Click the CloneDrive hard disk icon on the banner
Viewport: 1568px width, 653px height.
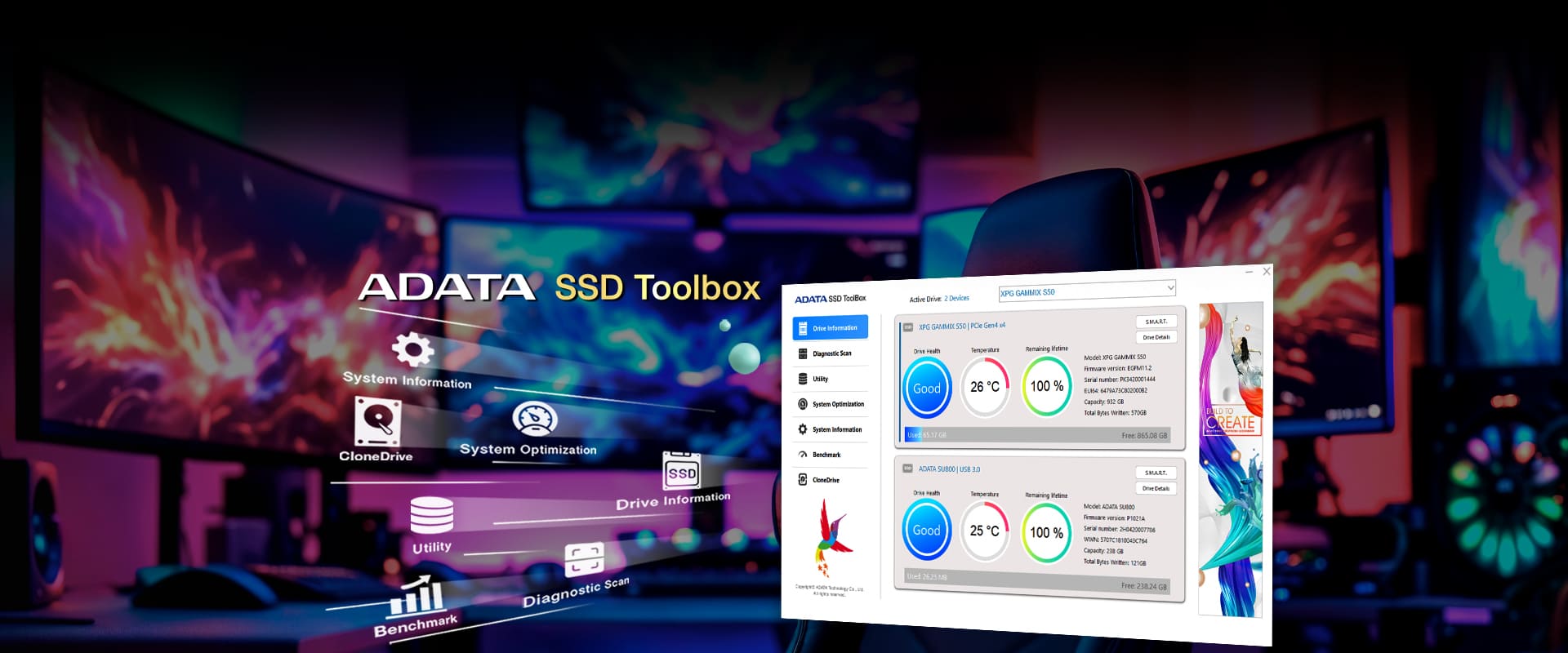pyautogui.click(x=376, y=422)
